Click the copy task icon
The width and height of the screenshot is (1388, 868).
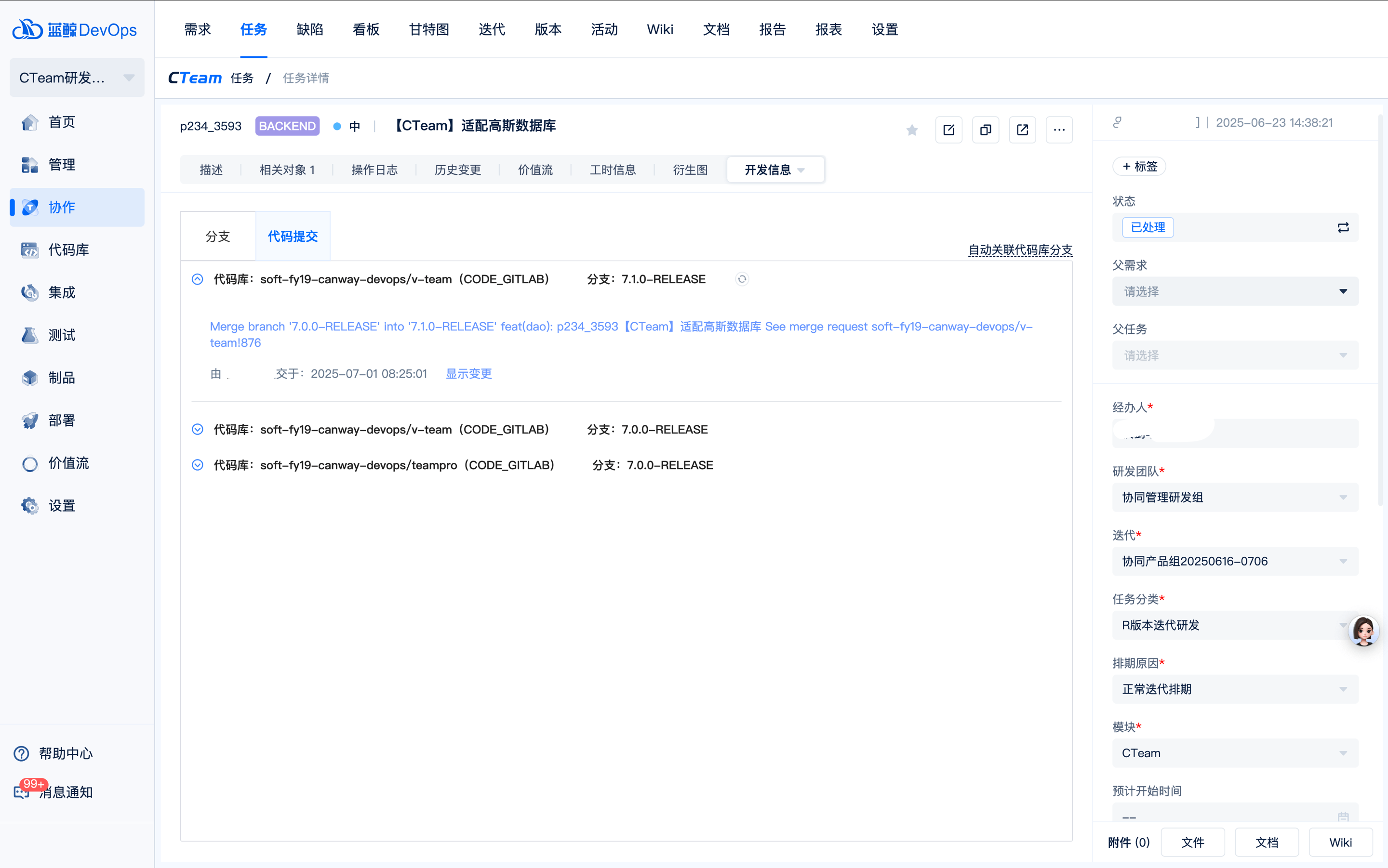(x=986, y=131)
